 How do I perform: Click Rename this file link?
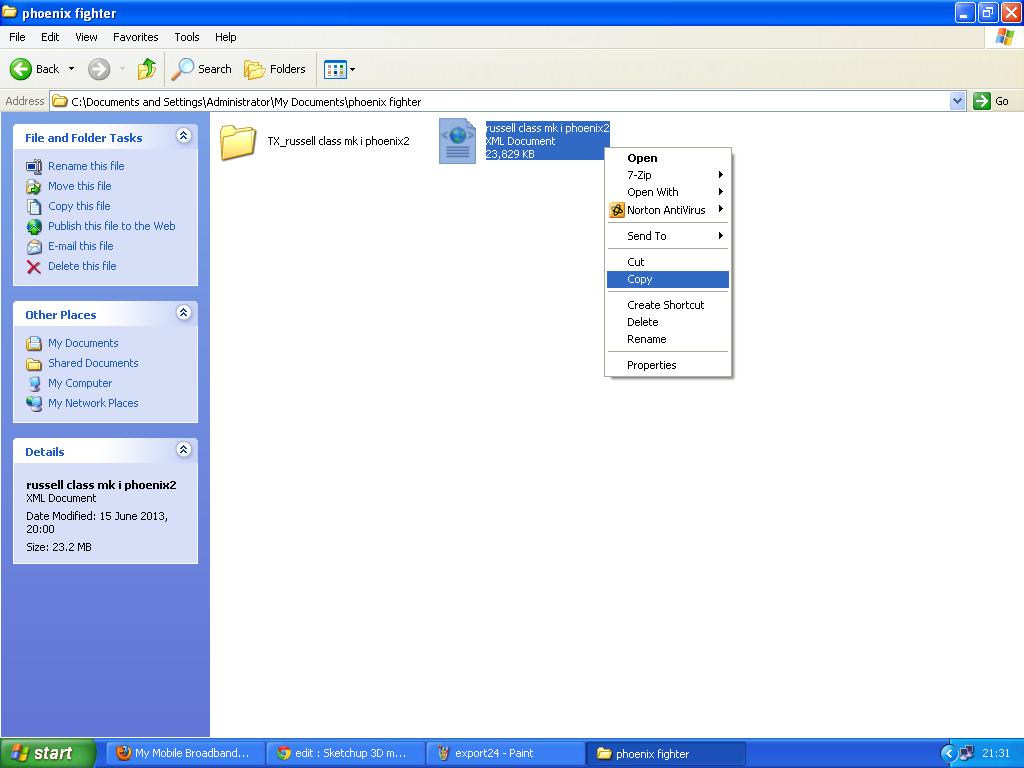[x=86, y=166]
